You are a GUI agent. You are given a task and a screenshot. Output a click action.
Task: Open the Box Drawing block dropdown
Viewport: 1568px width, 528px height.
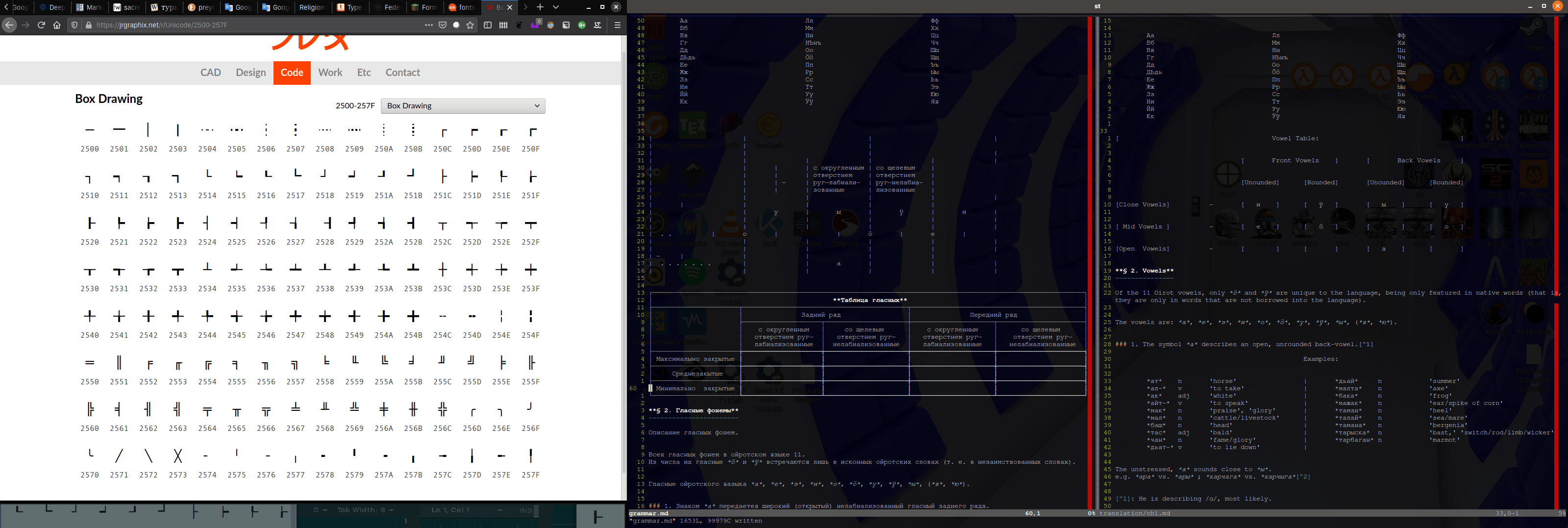[x=463, y=105]
